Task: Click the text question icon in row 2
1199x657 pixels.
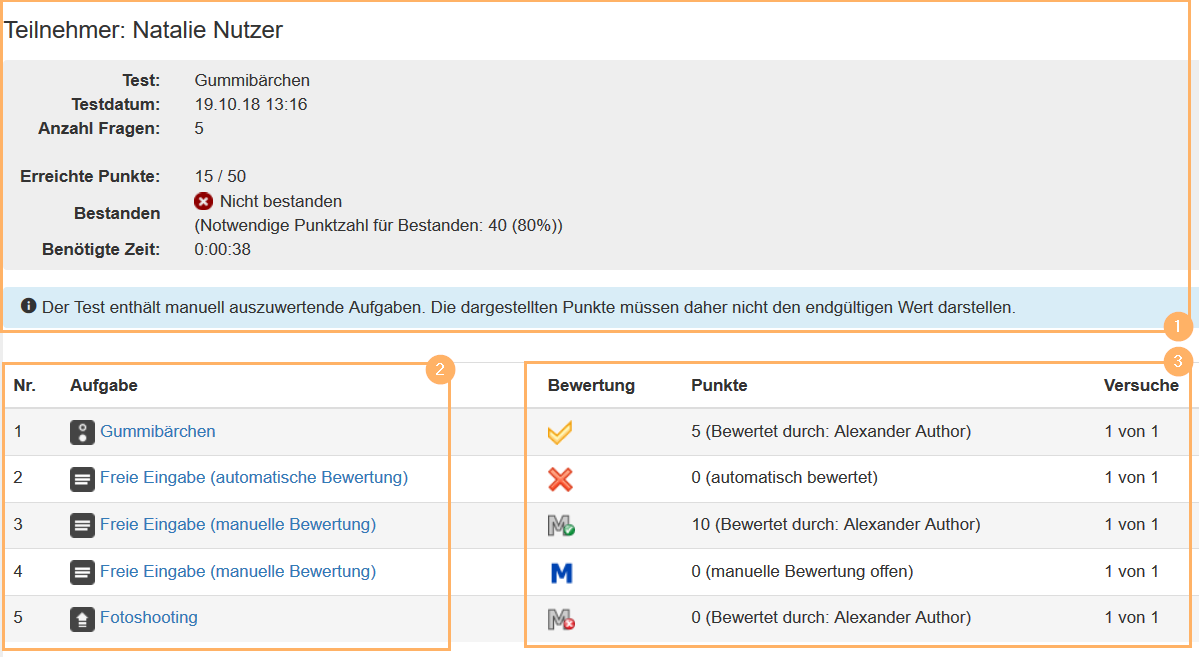Action: pos(85,478)
